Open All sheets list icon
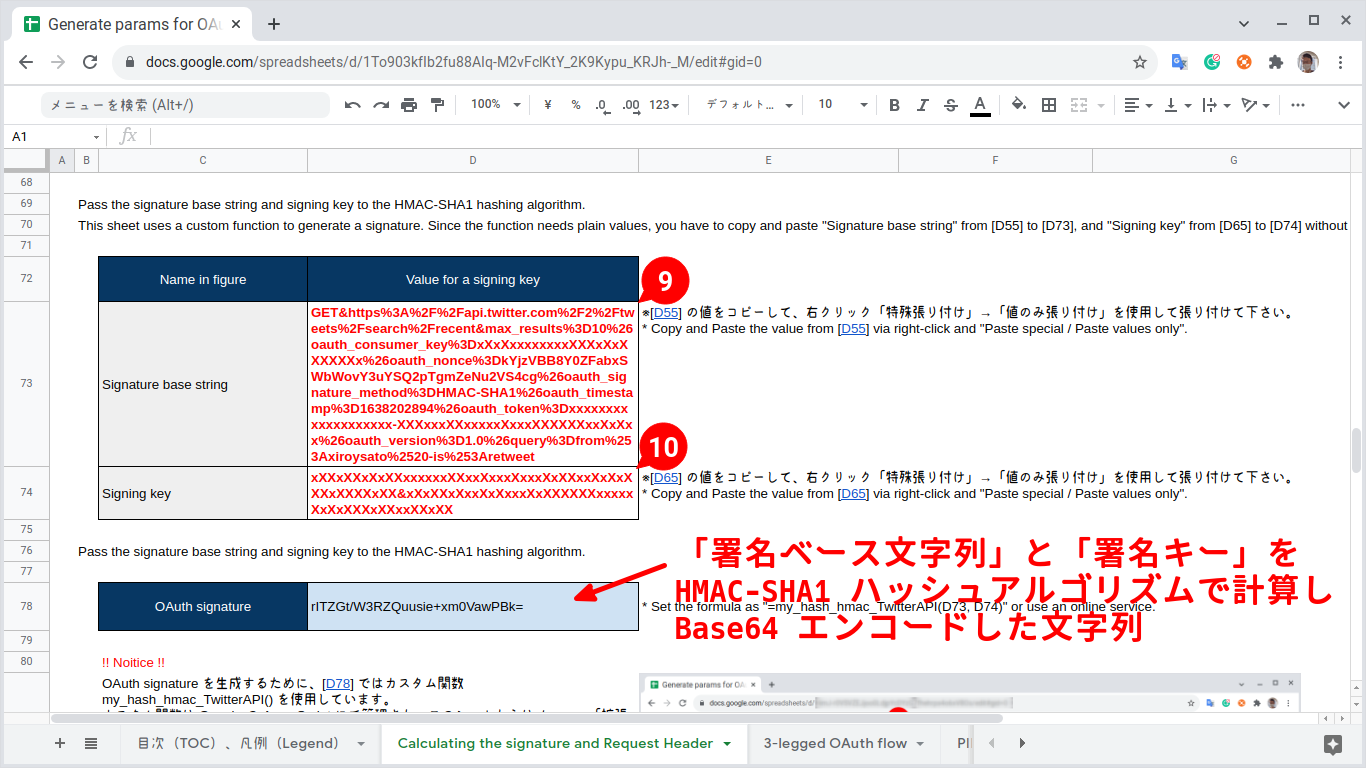Image resolution: width=1366 pixels, height=768 pixels. coord(91,743)
